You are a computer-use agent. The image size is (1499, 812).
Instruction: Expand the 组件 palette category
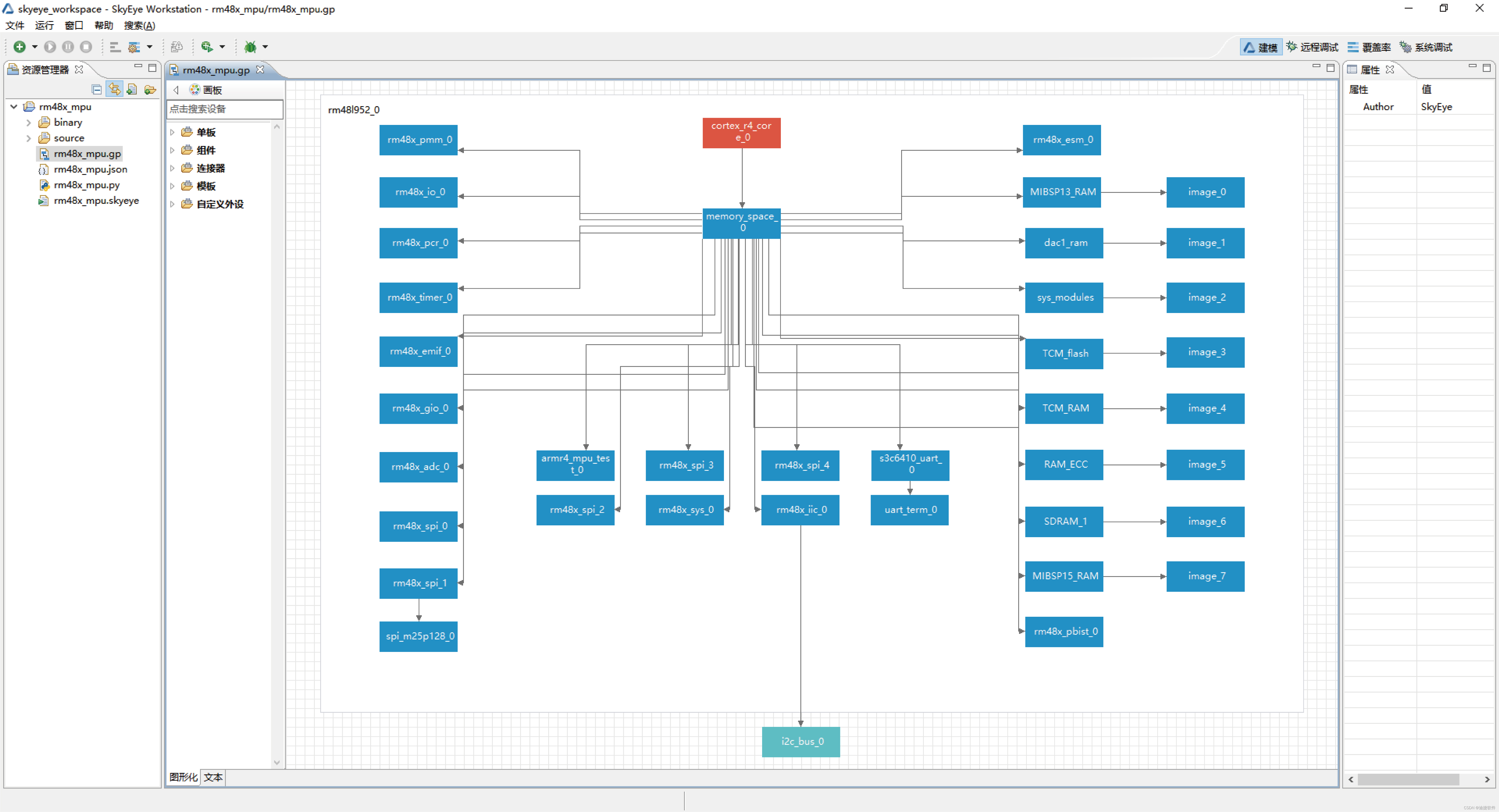[172, 150]
